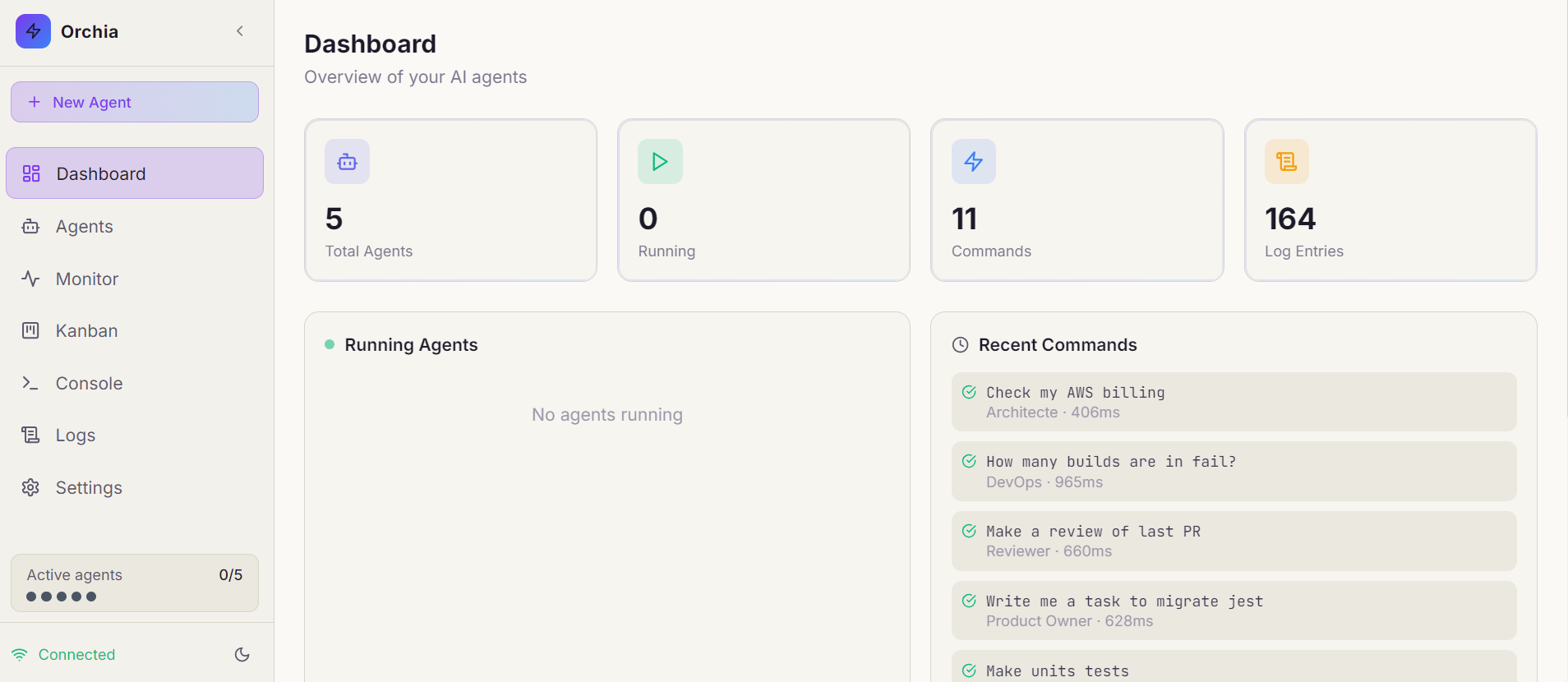Viewport: 1568px width, 682px height.
Task: Click the clock icon by Recent Commands
Action: [x=960, y=345]
